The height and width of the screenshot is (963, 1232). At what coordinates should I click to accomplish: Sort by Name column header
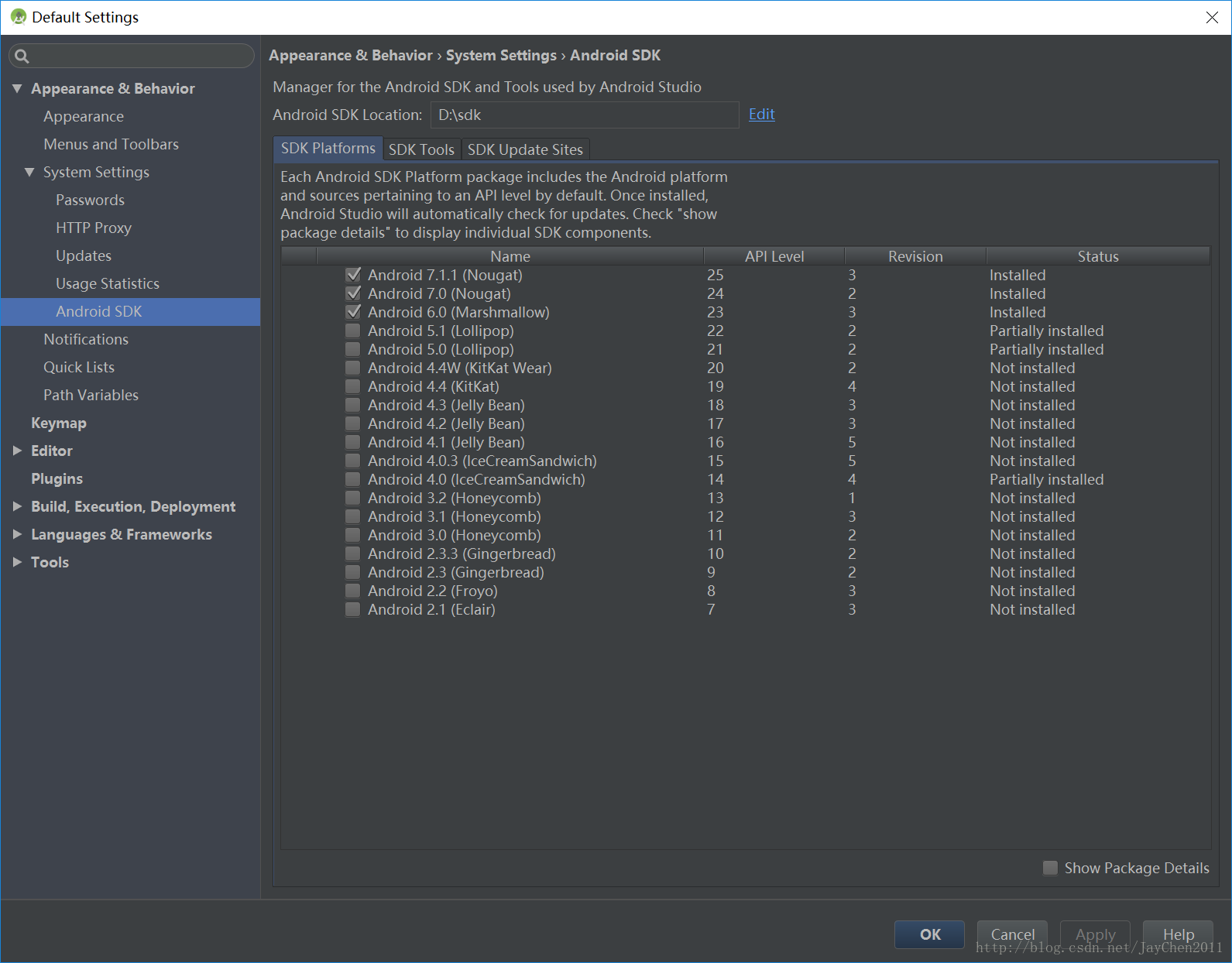tap(510, 256)
